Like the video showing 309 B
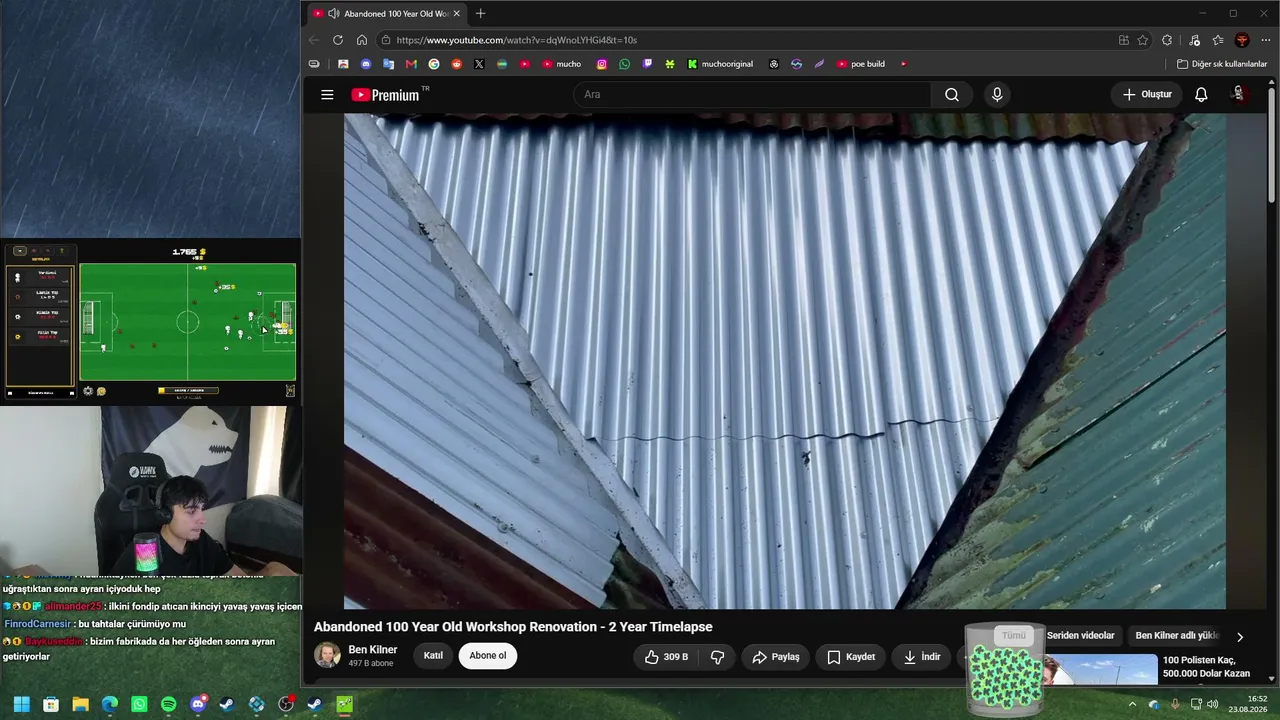The image size is (1280, 720). pos(666,657)
